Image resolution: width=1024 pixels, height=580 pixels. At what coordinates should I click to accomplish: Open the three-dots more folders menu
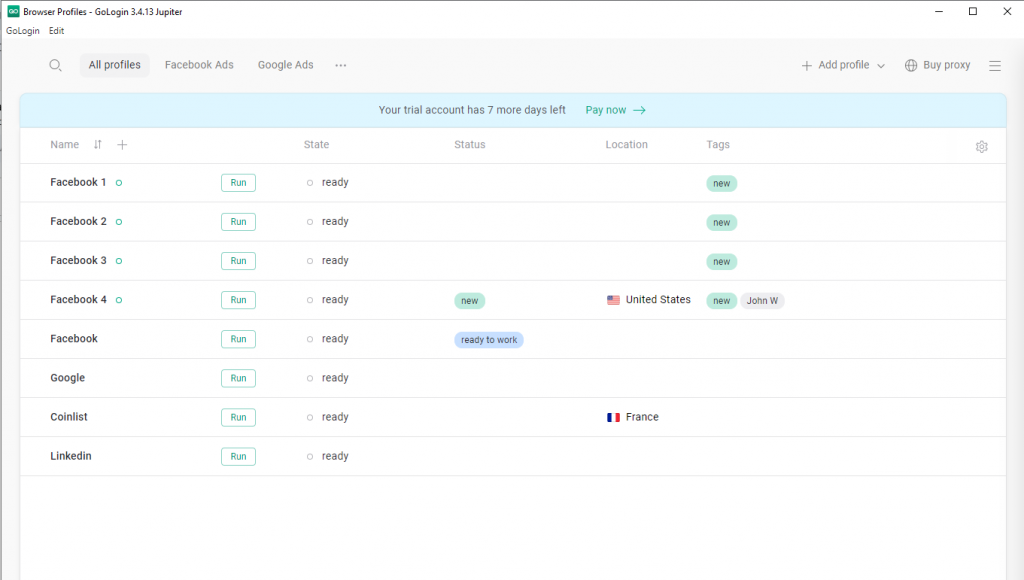[341, 66]
